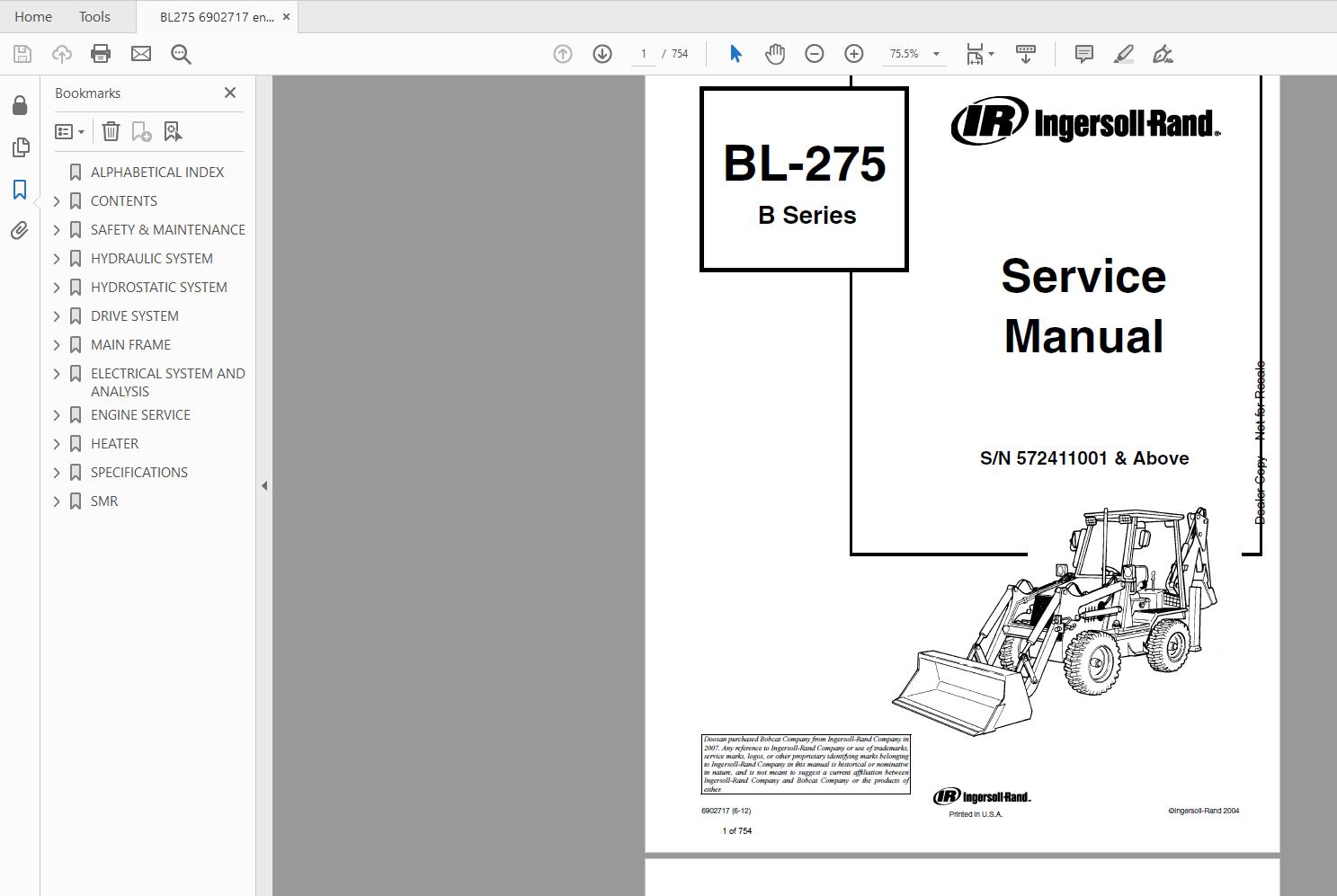Viewport: 1337px width, 896px height.
Task: Click the Save file icon
Action: tap(22, 54)
